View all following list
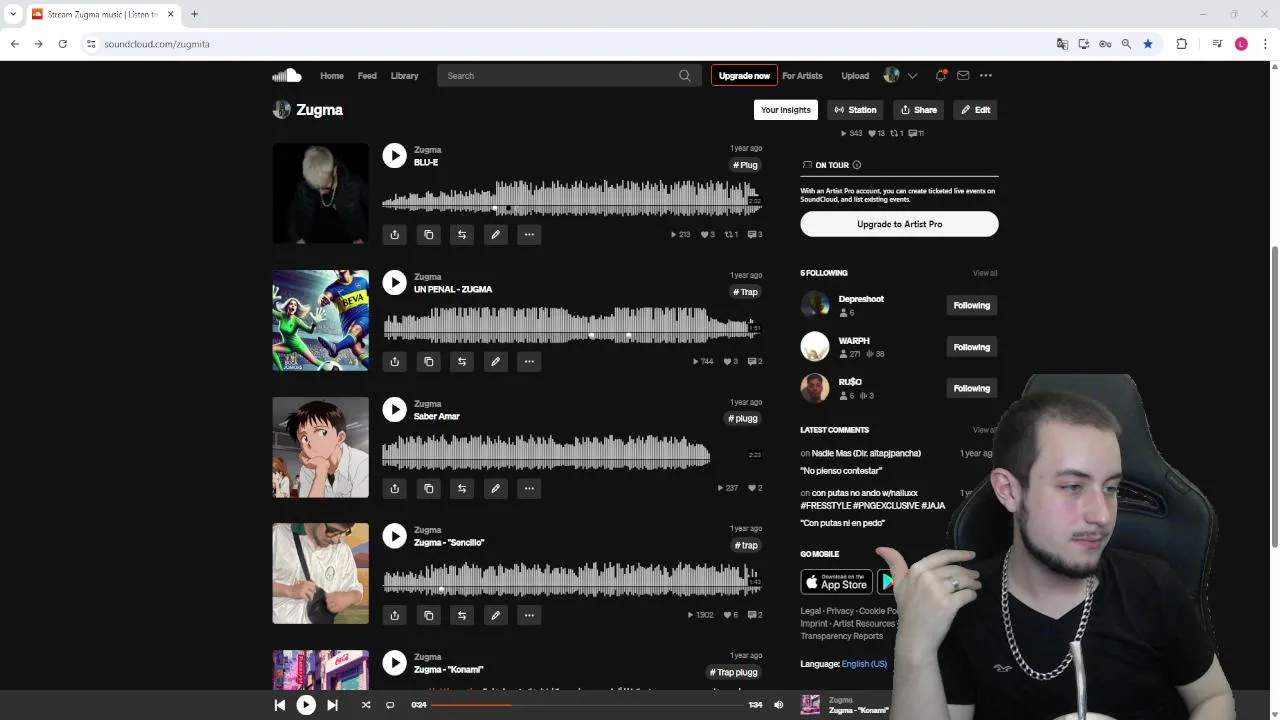Screen dimensions: 1280x720 (x=985, y=273)
